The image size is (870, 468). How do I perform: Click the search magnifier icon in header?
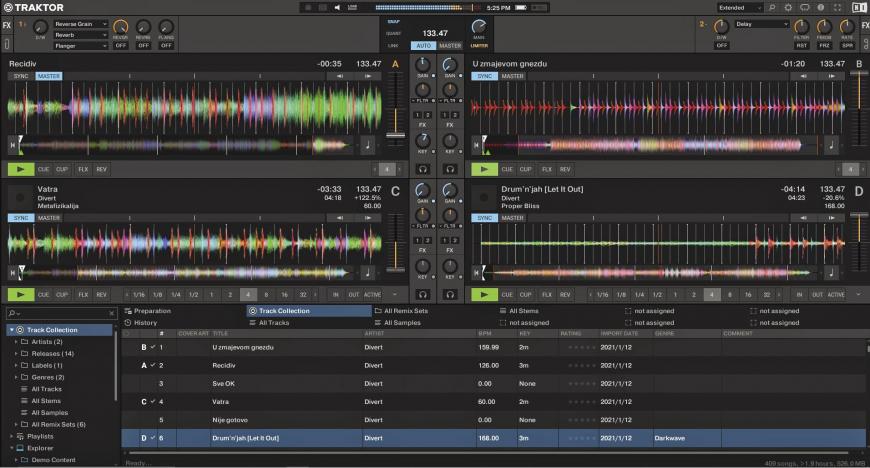tap(772, 8)
